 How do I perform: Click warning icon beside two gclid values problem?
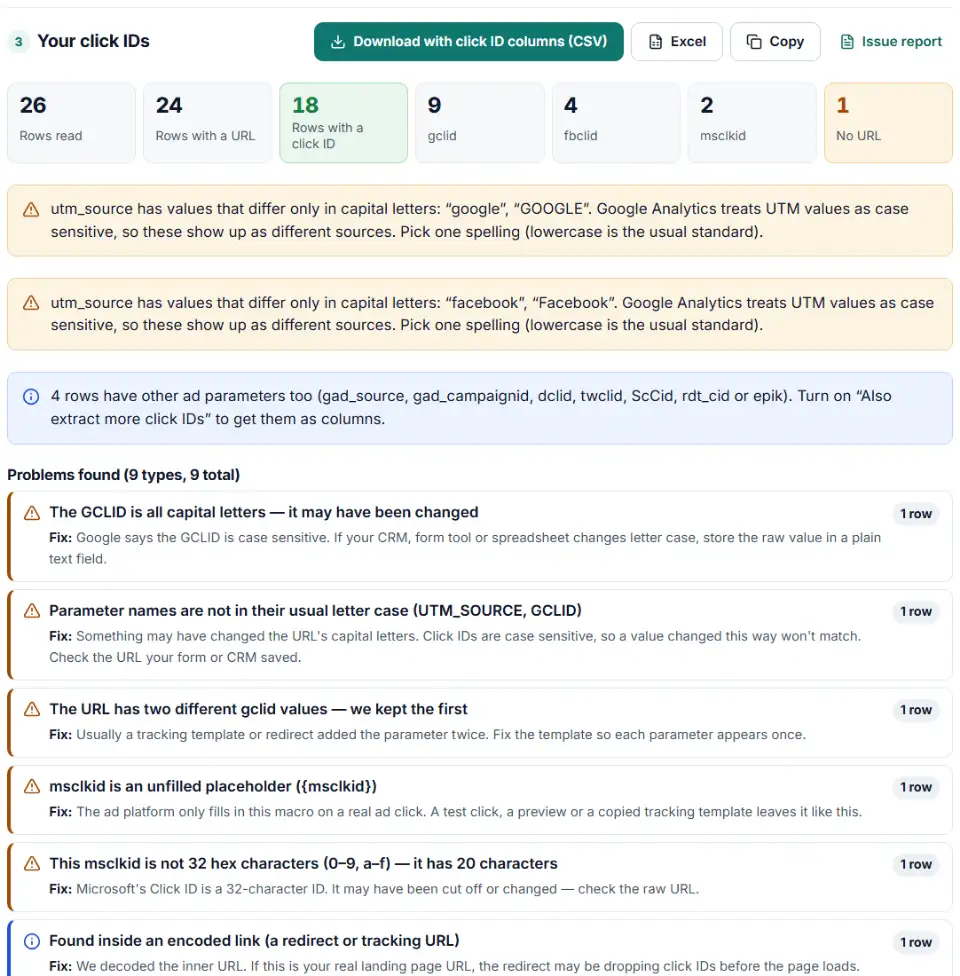click(32, 710)
